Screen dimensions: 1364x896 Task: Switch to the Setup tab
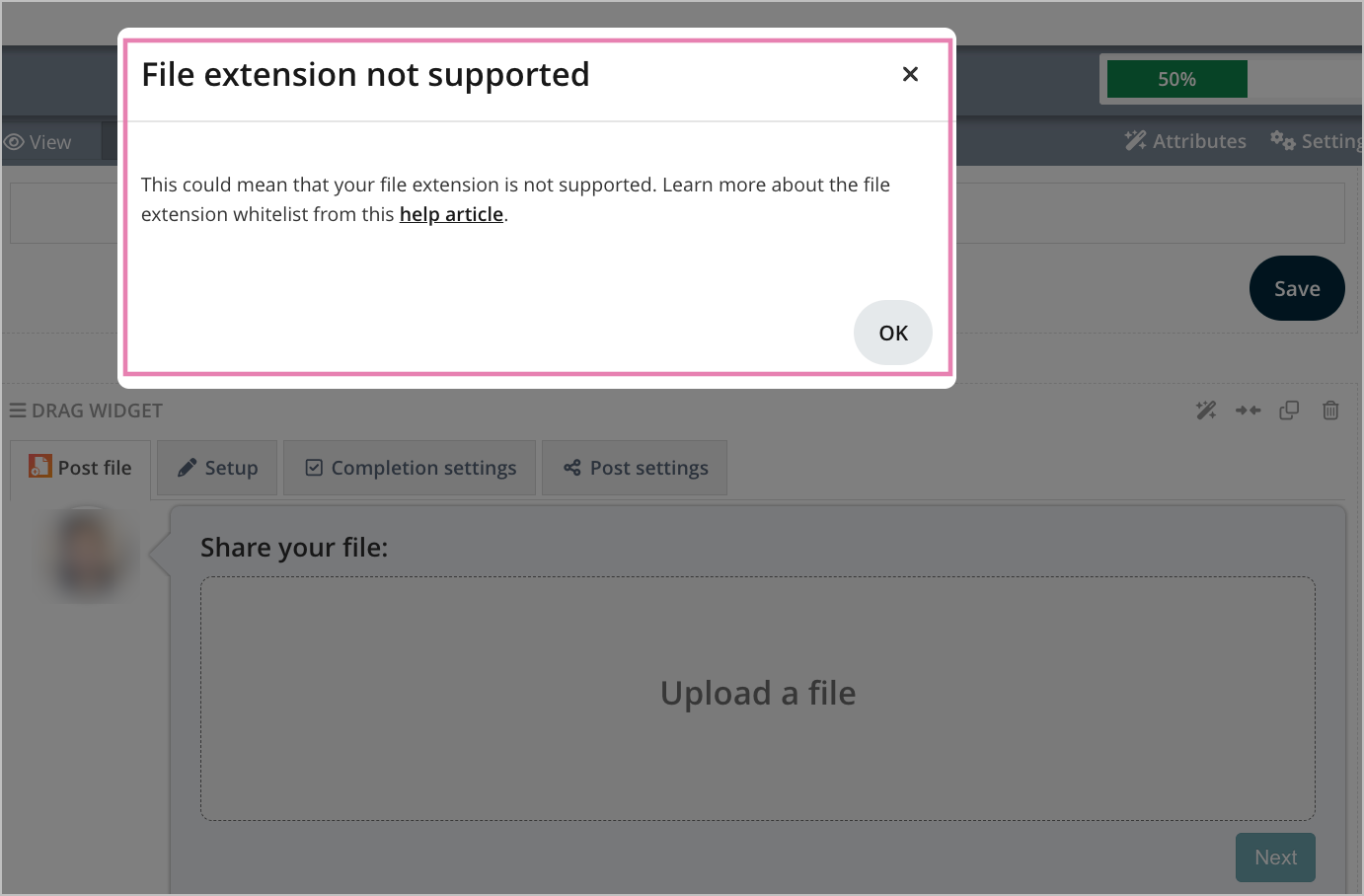point(217,468)
